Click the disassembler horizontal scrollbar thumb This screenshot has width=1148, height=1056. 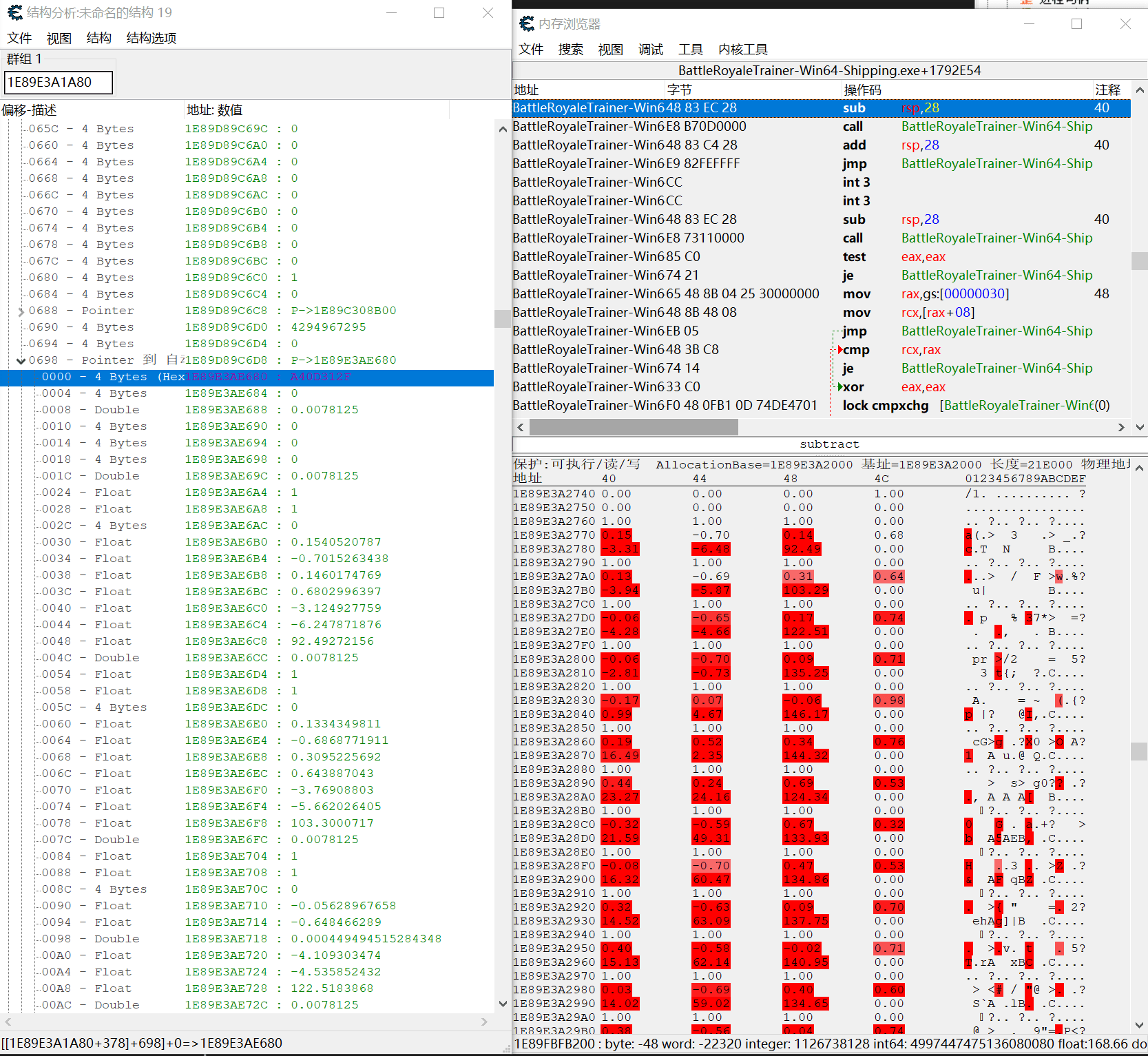[634, 427]
